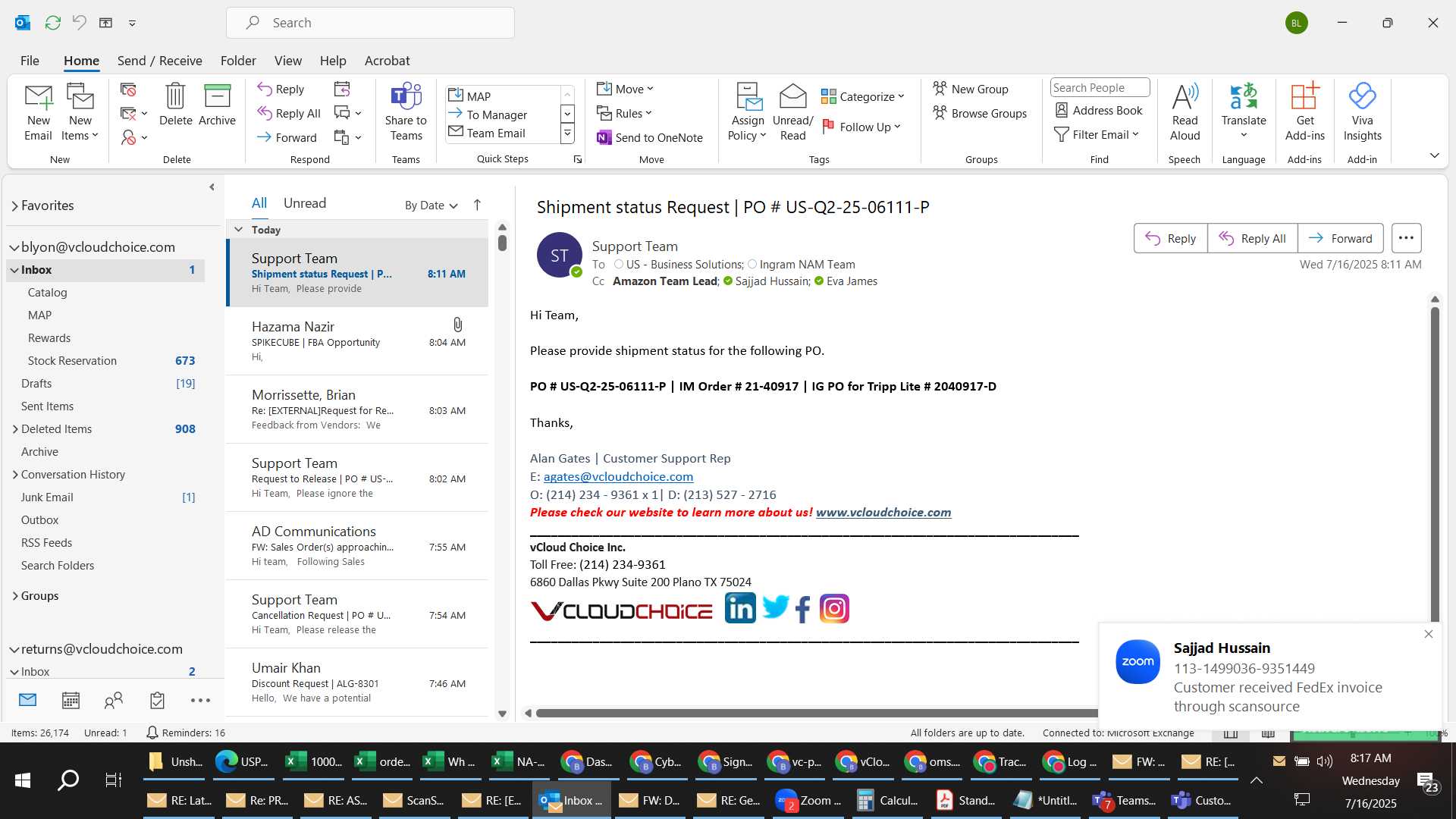The height and width of the screenshot is (819, 1456).
Task: Expand the Favorites section
Action: [x=14, y=206]
